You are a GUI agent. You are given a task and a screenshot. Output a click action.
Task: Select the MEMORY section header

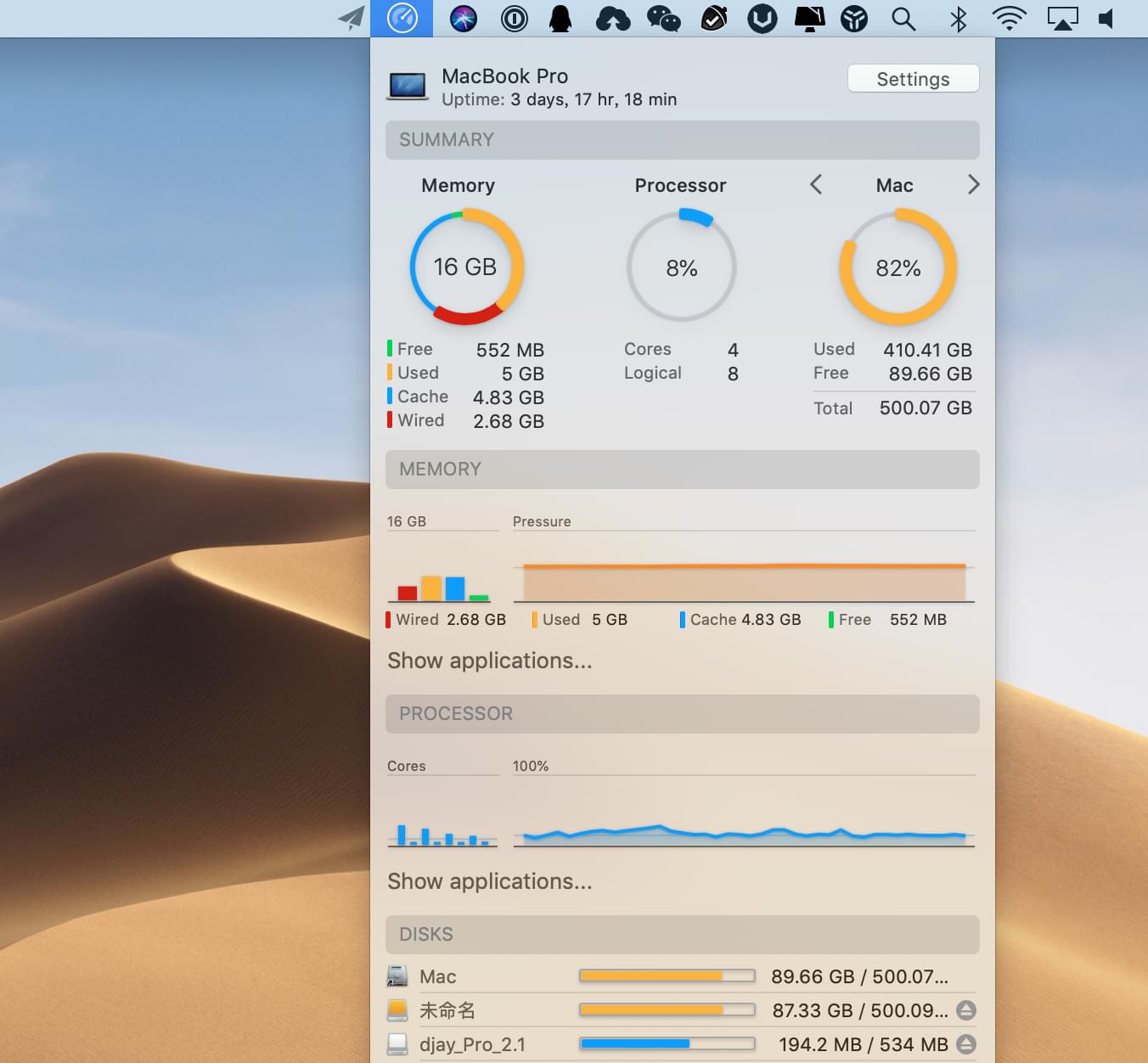pyautogui.click(x=683, y=470)
